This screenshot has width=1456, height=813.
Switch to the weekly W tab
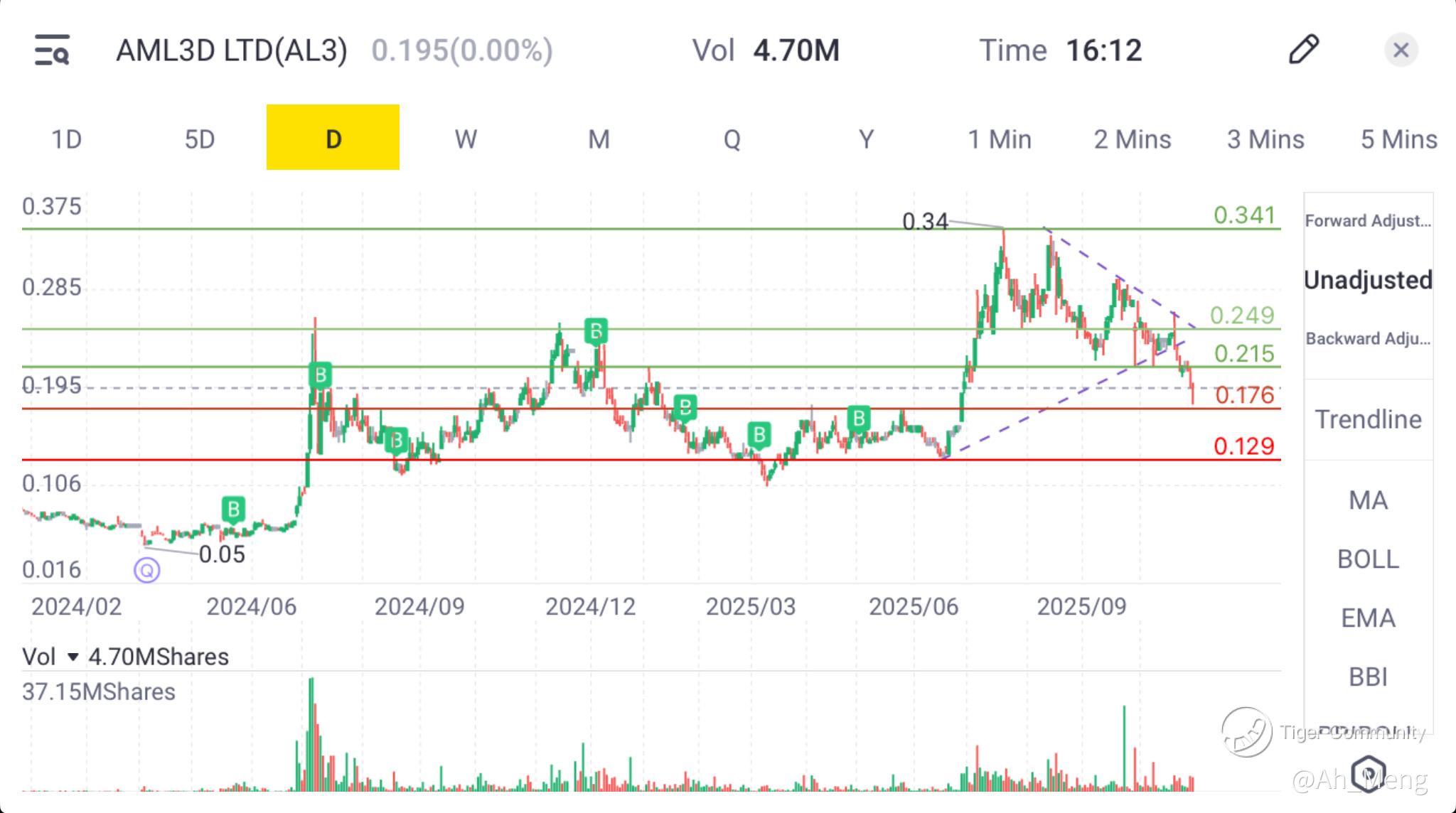[466, 139]
